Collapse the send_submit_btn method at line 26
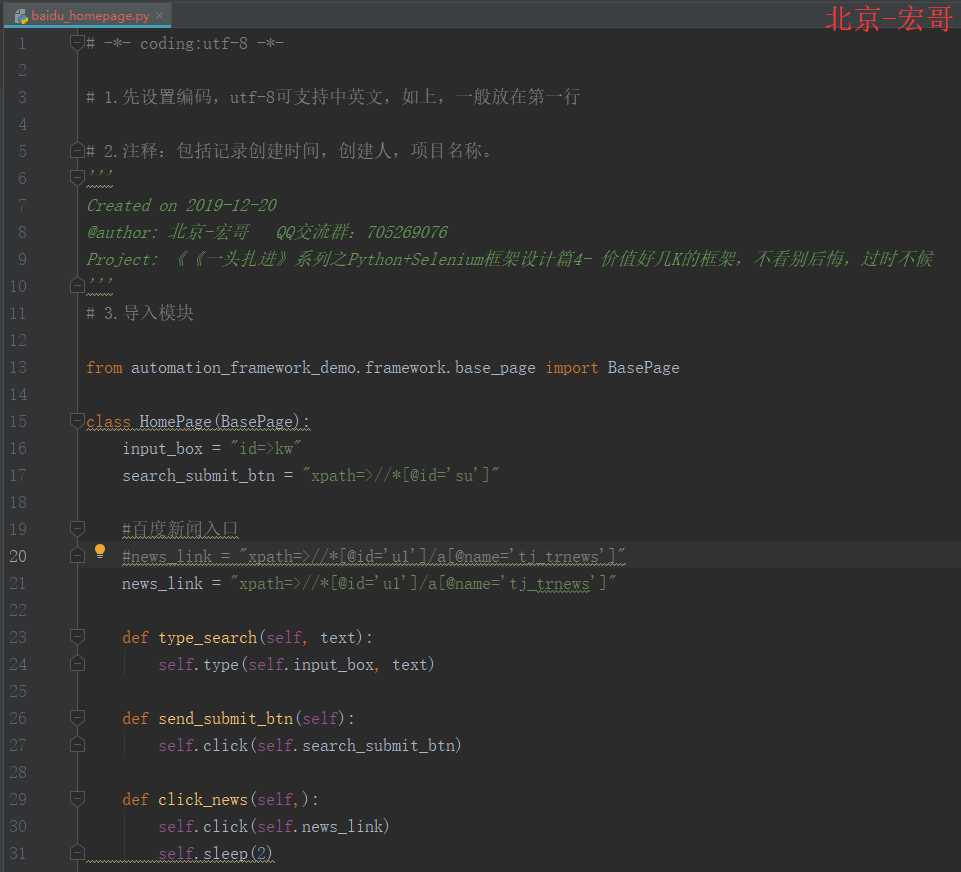Image resolution: width=961 pixels, height=872 pixels. (77, 718)
